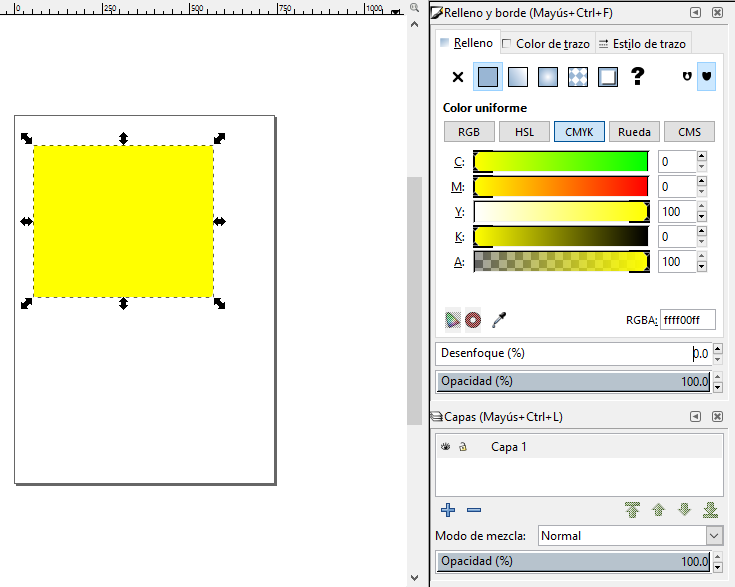Select the CMS color mode

click(x=689, y=132)
